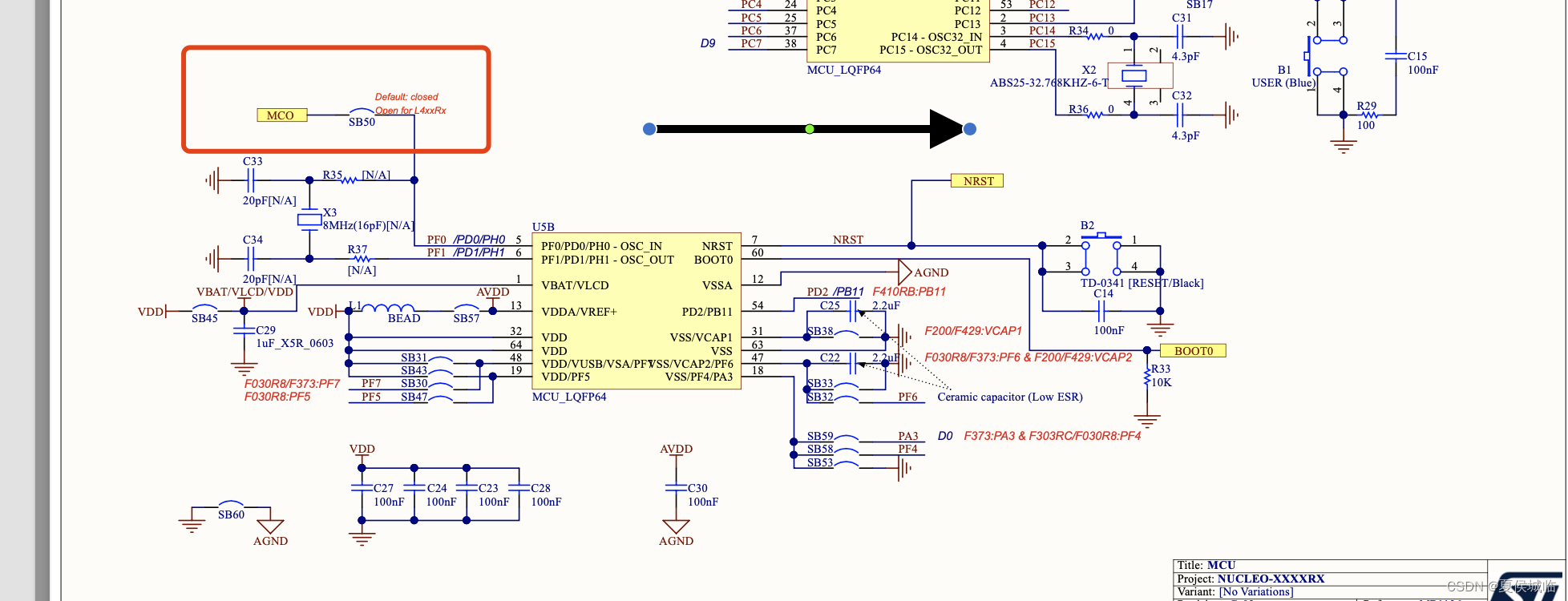Click the C34 capacitor designator

253,240
